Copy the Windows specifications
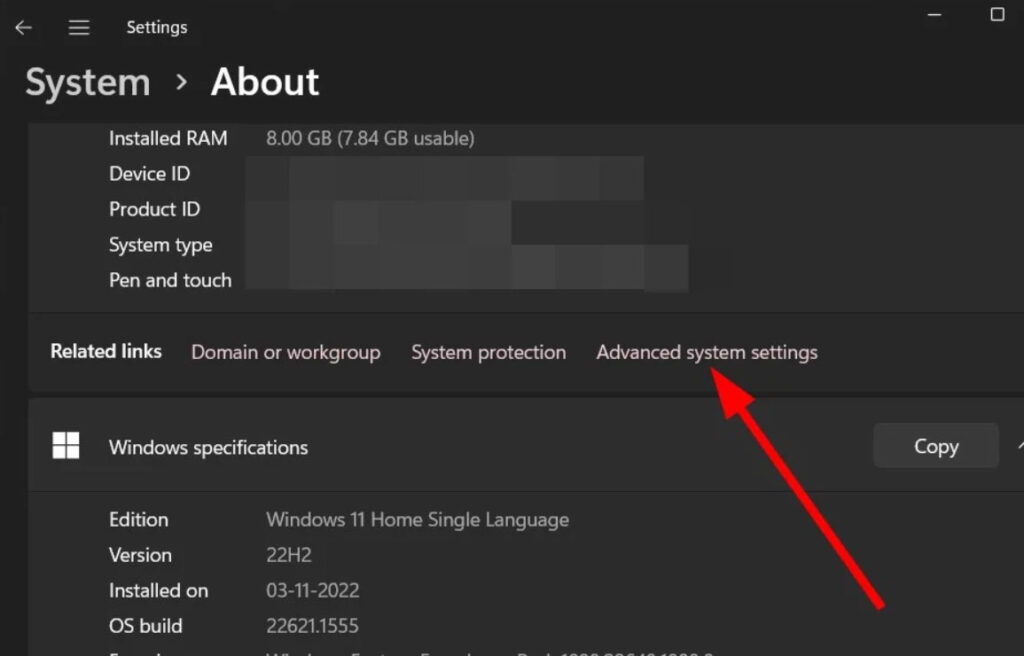 tap(936, 446)
